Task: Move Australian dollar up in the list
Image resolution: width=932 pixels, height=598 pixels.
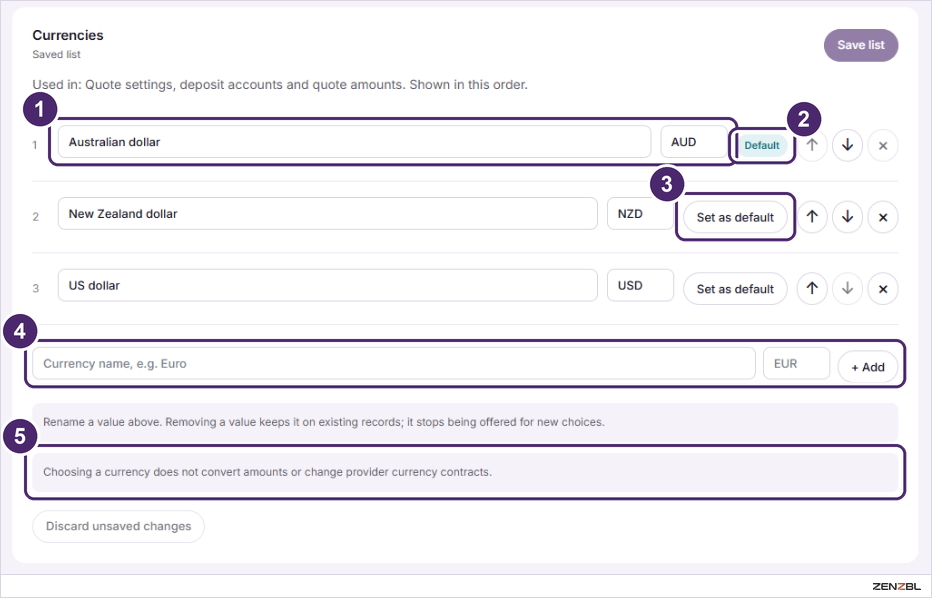Action: click(x=812, y=145)
